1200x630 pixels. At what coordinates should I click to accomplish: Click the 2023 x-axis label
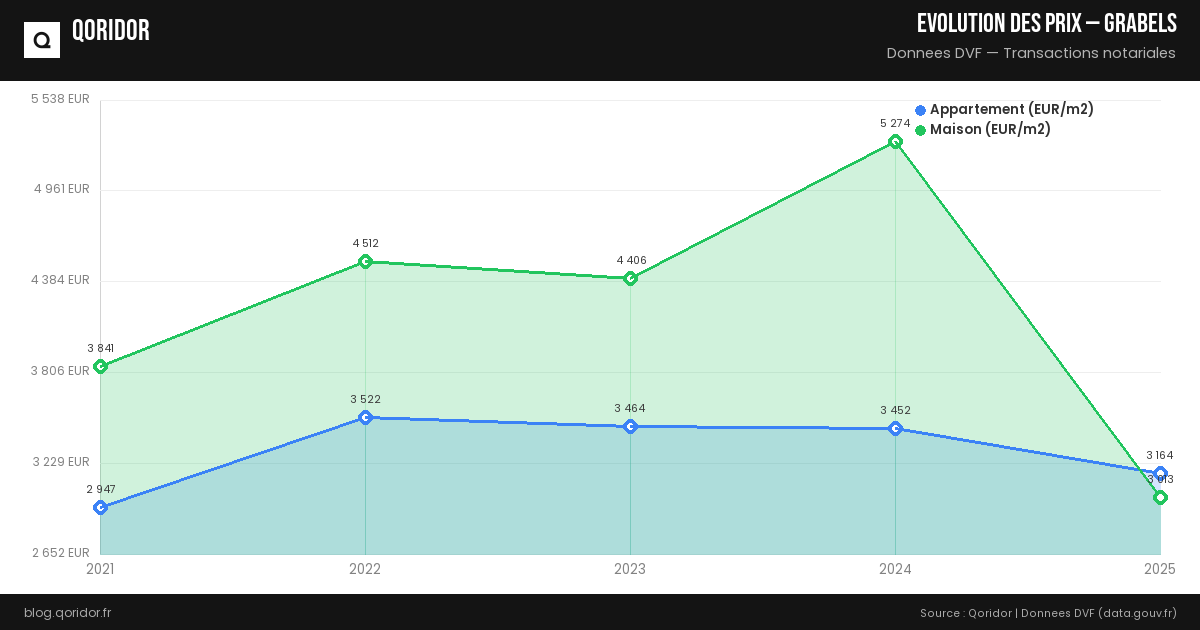[630, 569]
